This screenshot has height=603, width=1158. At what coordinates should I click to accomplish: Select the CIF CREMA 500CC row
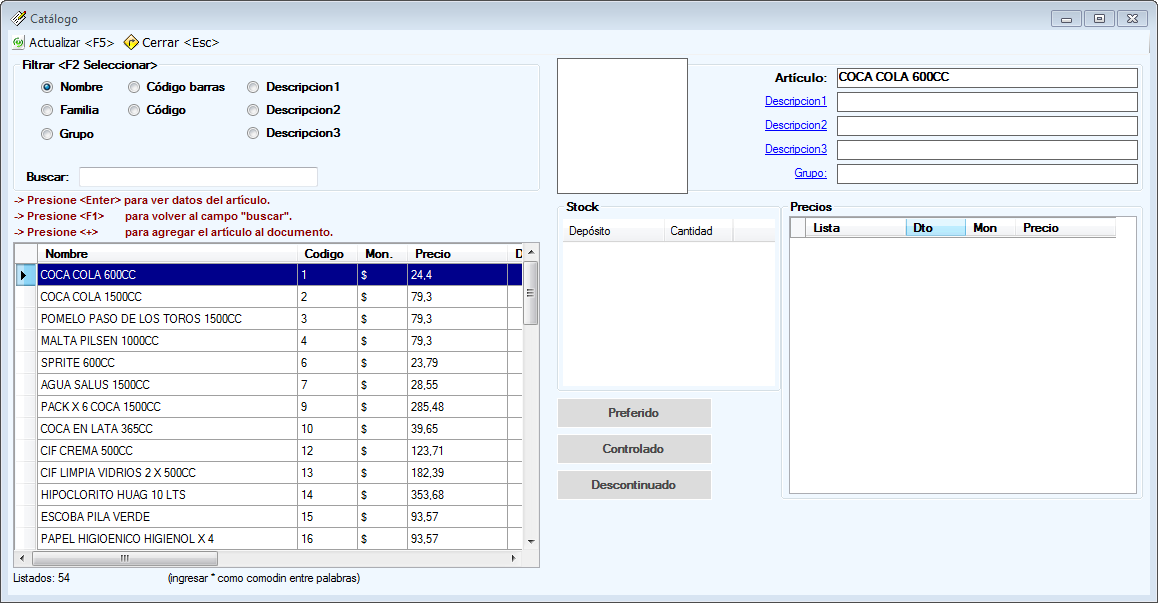[269, 451]
